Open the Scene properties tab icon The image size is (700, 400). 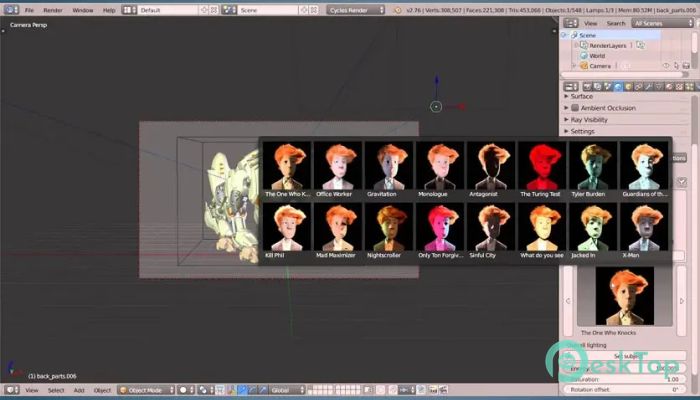(608, 87)
